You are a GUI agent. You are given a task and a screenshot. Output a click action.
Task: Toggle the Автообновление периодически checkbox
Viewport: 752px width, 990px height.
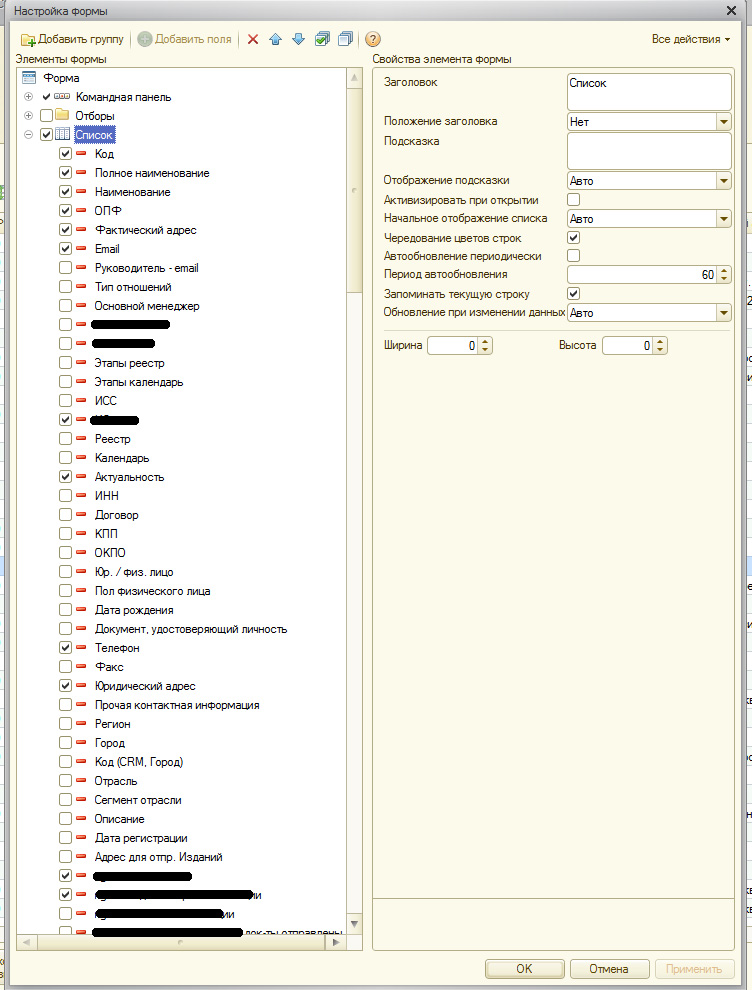[573, 256]
